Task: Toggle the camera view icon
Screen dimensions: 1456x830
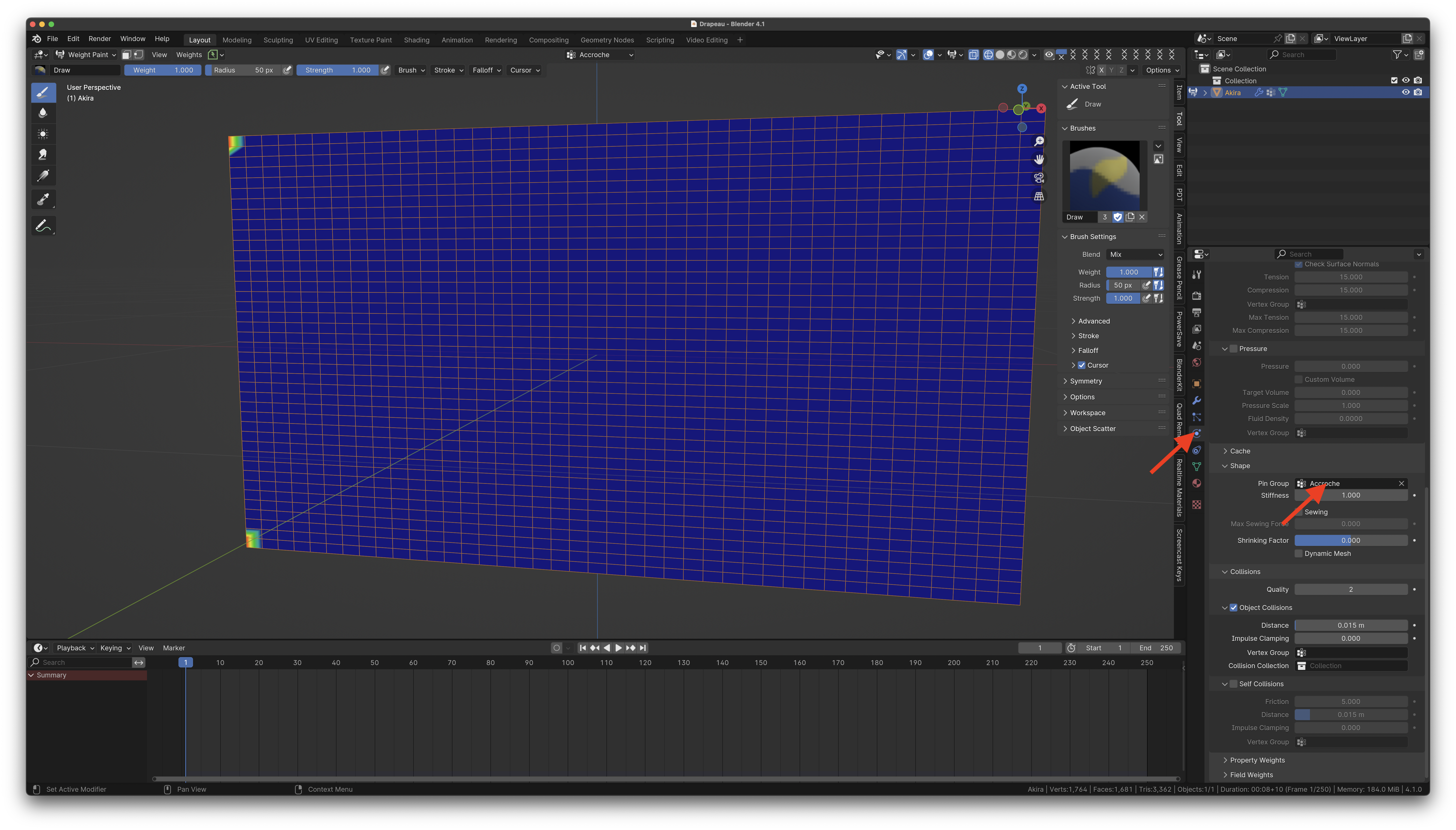Action: pyautogui.click(x=1039, y=178)
